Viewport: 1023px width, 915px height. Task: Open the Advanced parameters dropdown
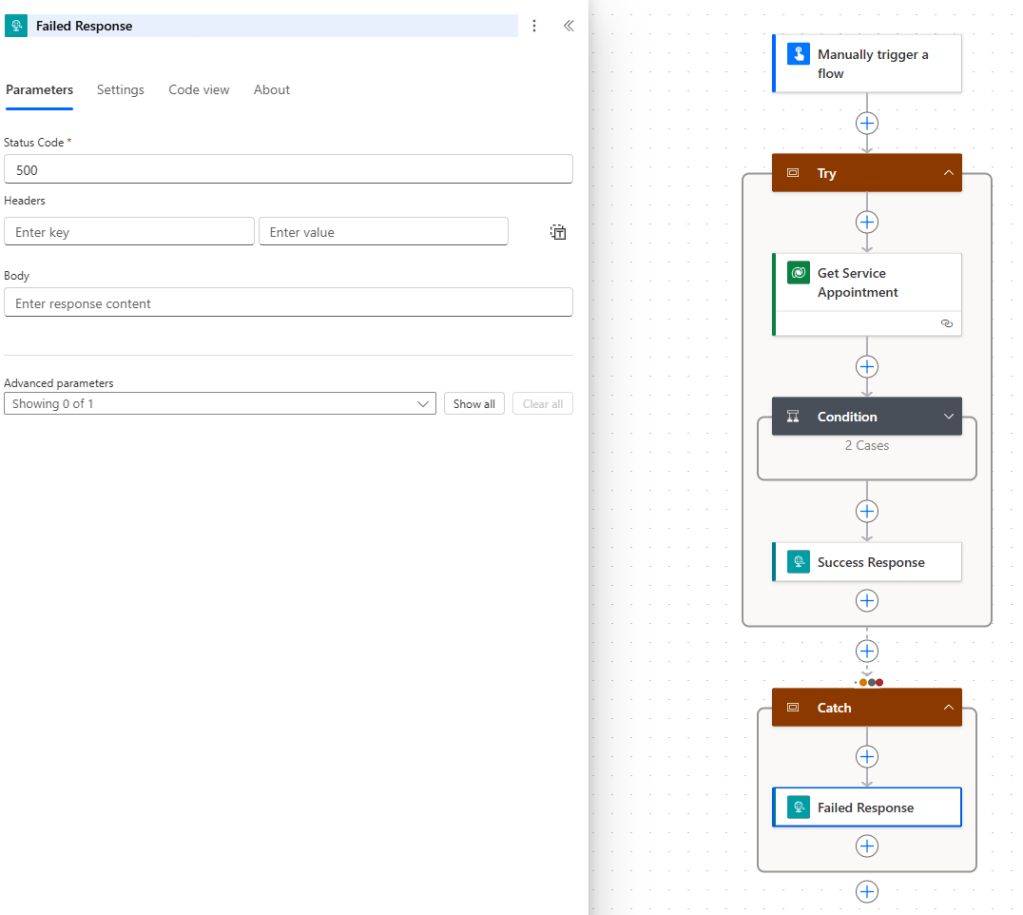pyautogui.click(x=220, y=404)
